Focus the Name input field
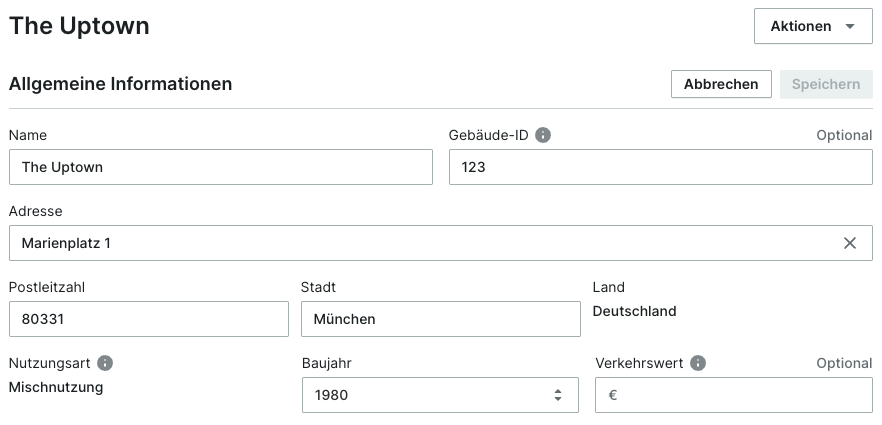Image resolution: width=882 pixels, height=425 pixels. [x=220, y=167]
